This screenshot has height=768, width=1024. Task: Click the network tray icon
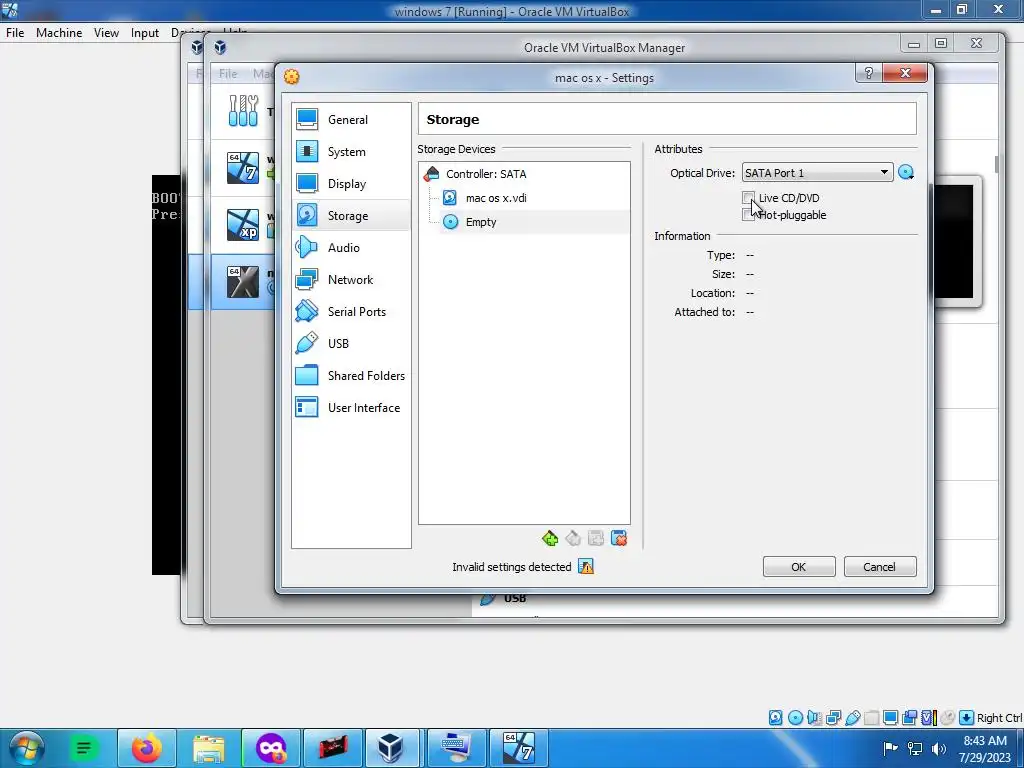pyautogui.click(x=915, y=748)
